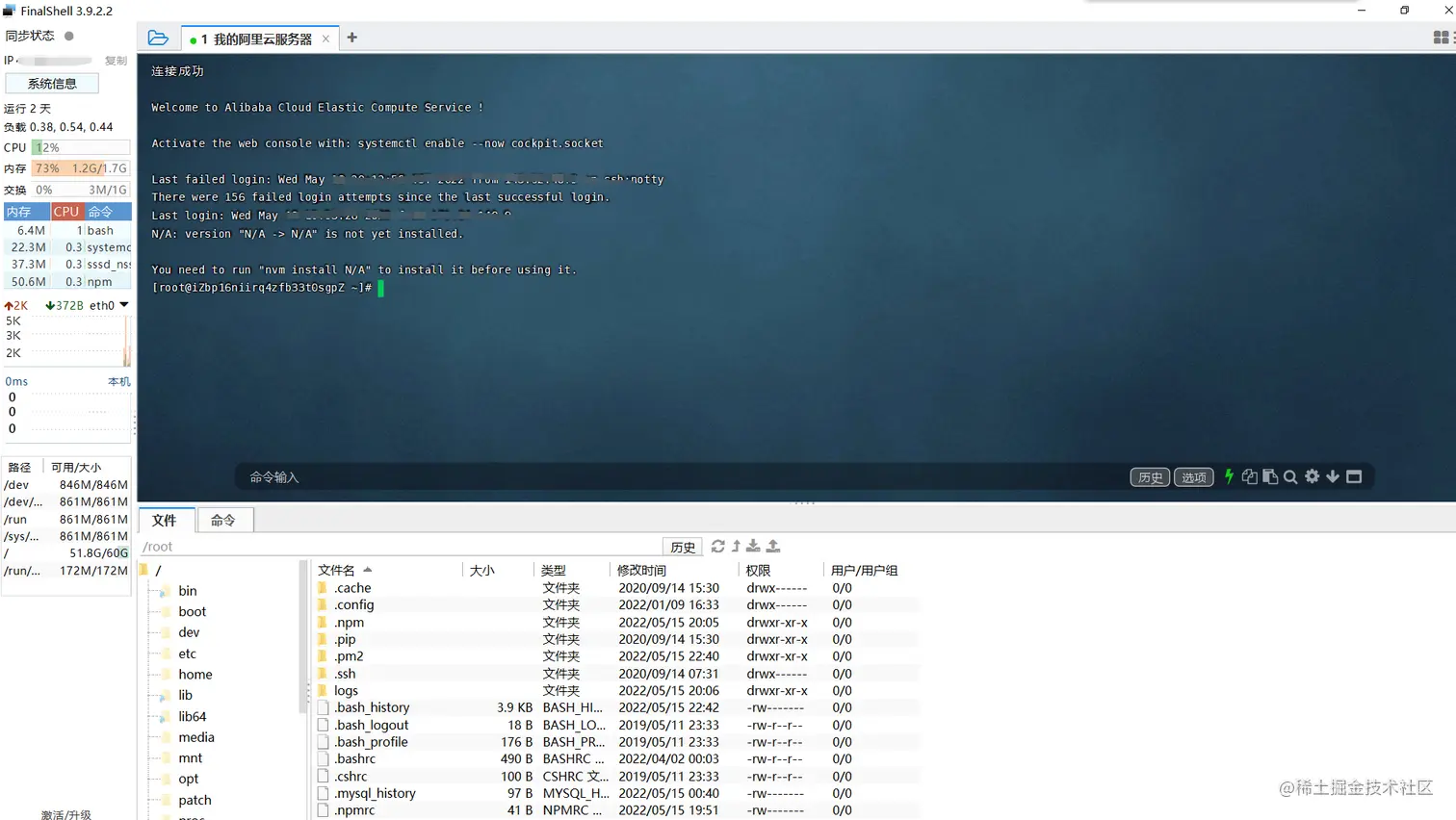This screenshot has width=1456, height=820.
Task: Sort files by 权限 column header
Action: 782,570
